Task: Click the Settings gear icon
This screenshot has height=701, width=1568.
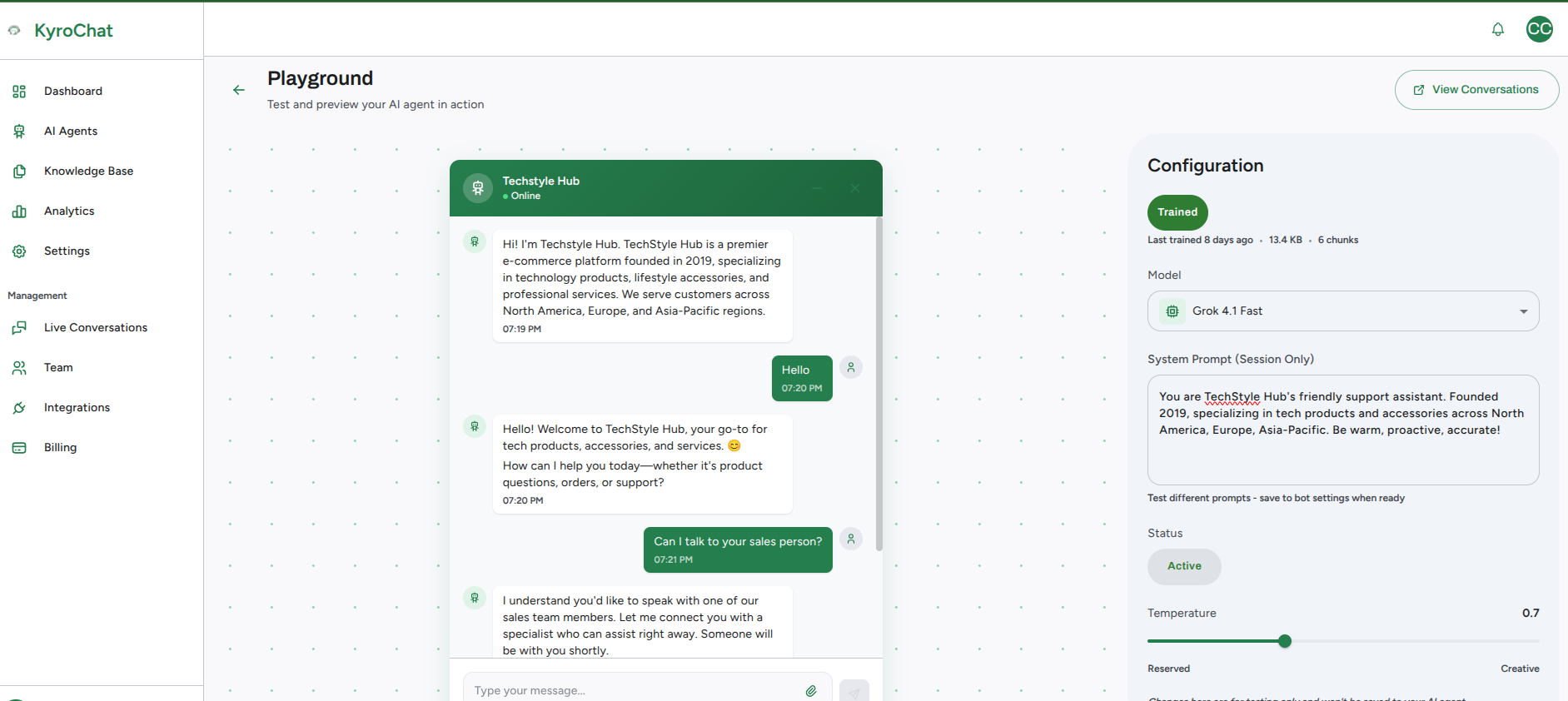Action: point(19,251)
